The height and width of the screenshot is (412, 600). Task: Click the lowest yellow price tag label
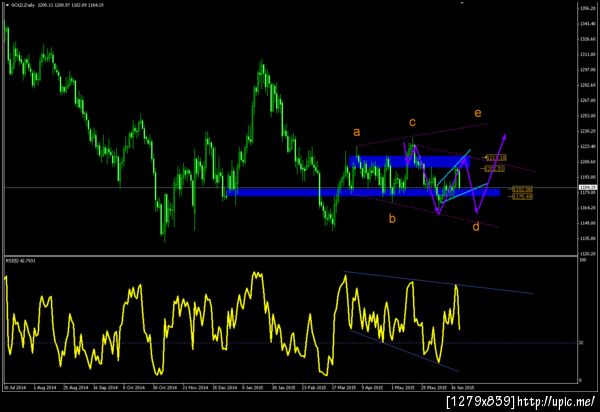(x=523, y=197)
